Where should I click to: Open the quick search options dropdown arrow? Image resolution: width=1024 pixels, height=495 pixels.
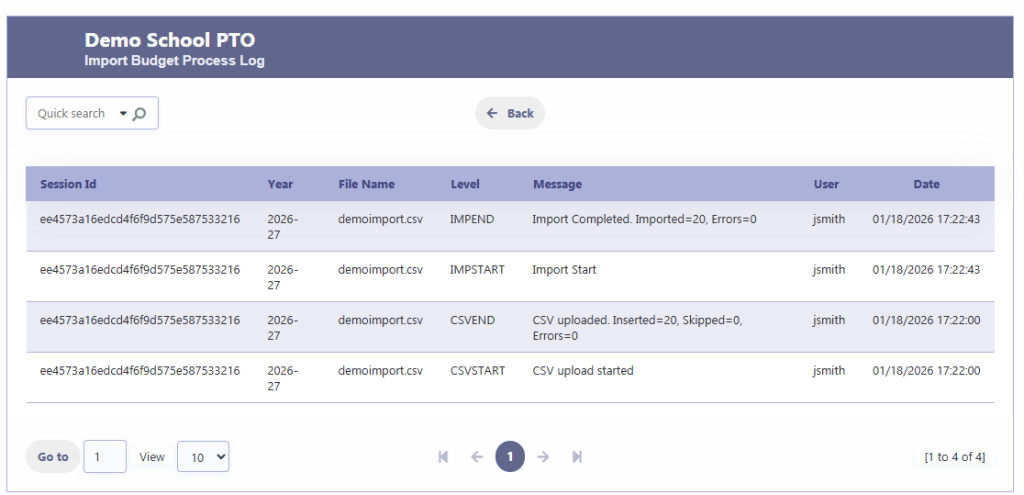(123, 114)
